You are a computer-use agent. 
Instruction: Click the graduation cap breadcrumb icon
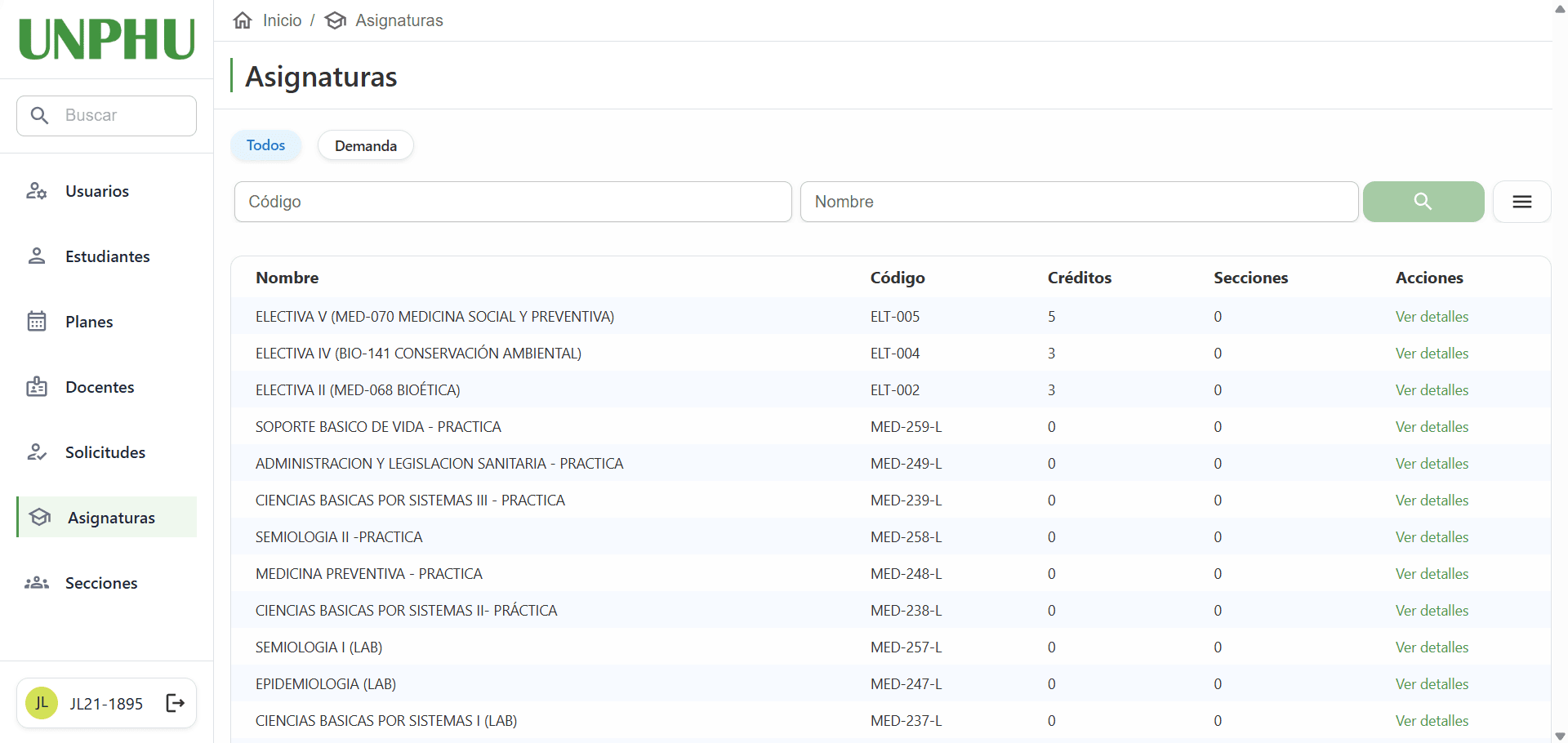336,20
